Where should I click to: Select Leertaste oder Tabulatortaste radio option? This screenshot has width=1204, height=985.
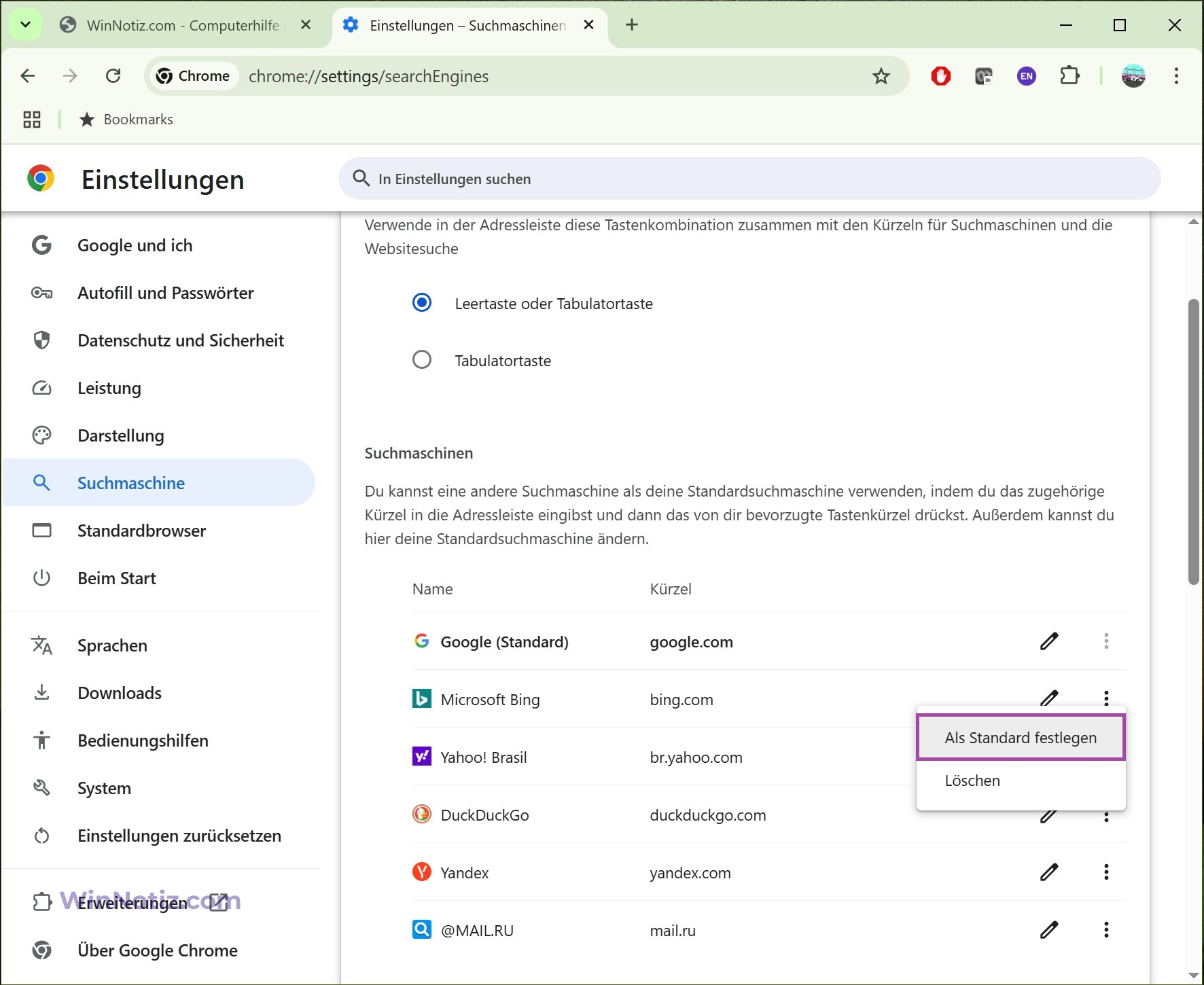(422, 302)
